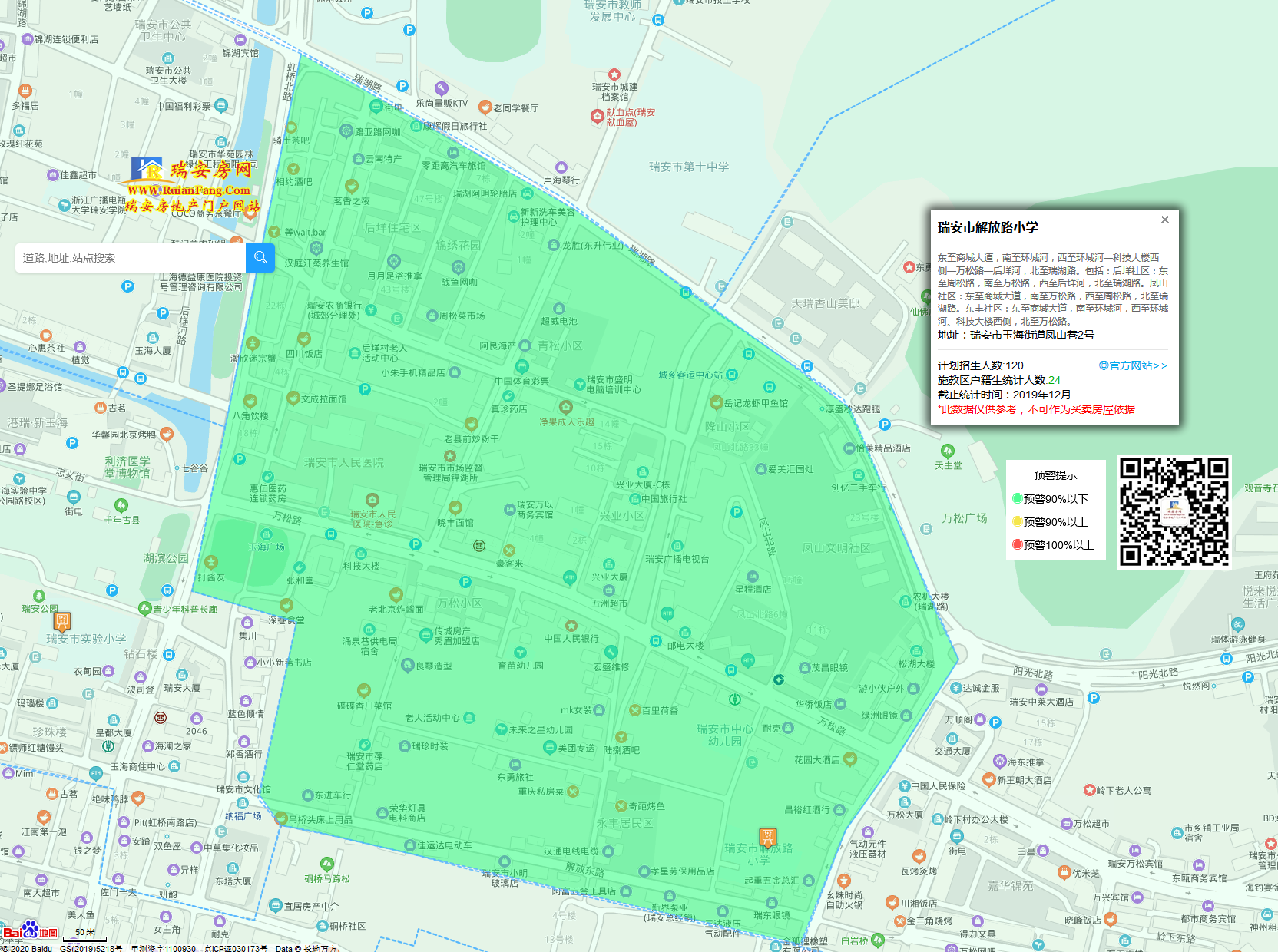Click the green 天主堂 landmark icon
The width and height of the screenshot is (1278, 952).
pyautogui.click(x=948, y=451)
